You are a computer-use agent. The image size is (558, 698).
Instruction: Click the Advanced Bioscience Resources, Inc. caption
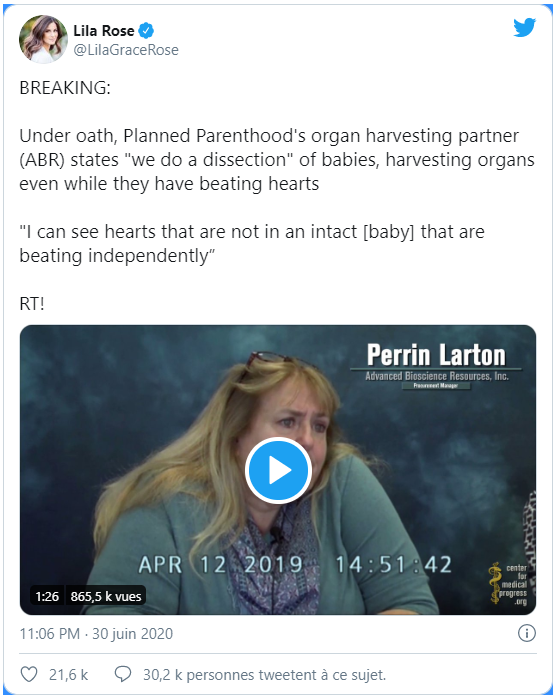pos(437,376)
